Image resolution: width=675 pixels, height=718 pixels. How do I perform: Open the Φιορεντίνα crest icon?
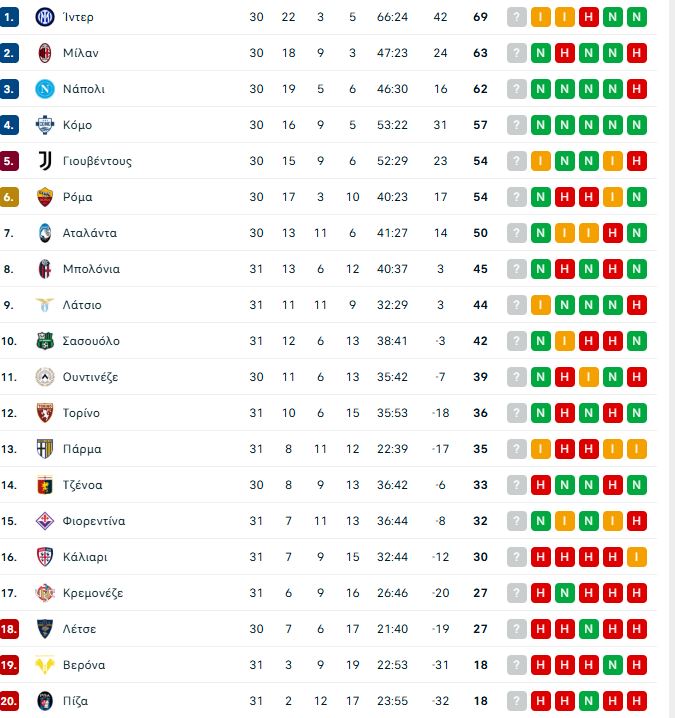(x=44, y=521)
